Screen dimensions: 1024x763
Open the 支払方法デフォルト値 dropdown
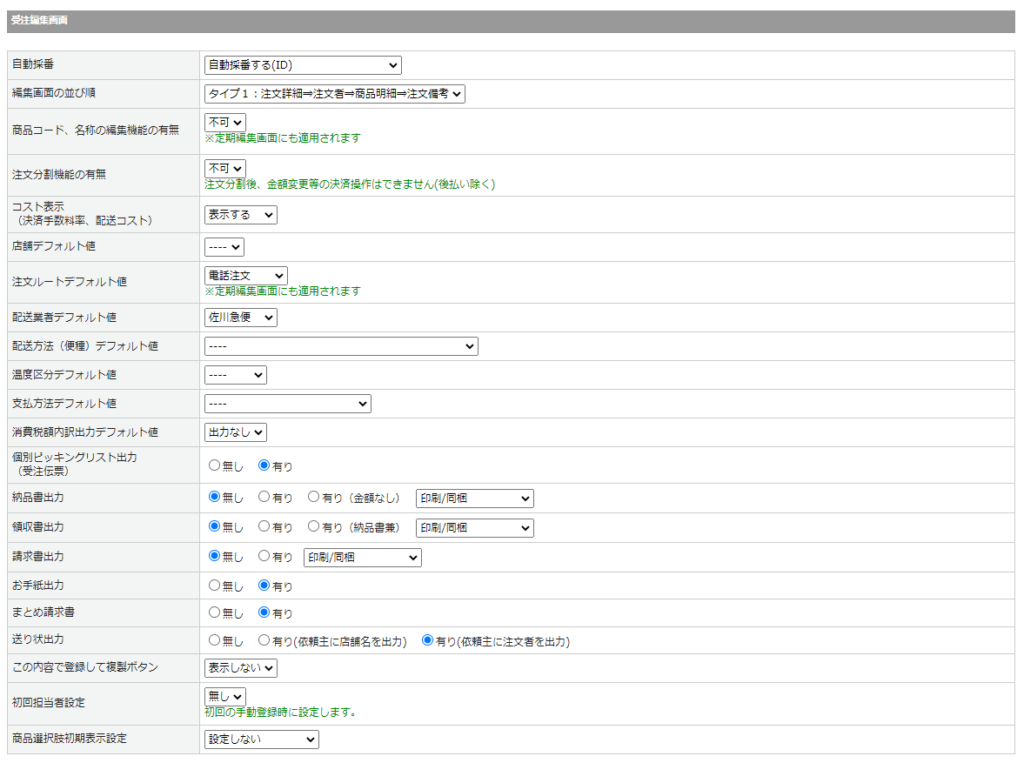coord(287,403)
